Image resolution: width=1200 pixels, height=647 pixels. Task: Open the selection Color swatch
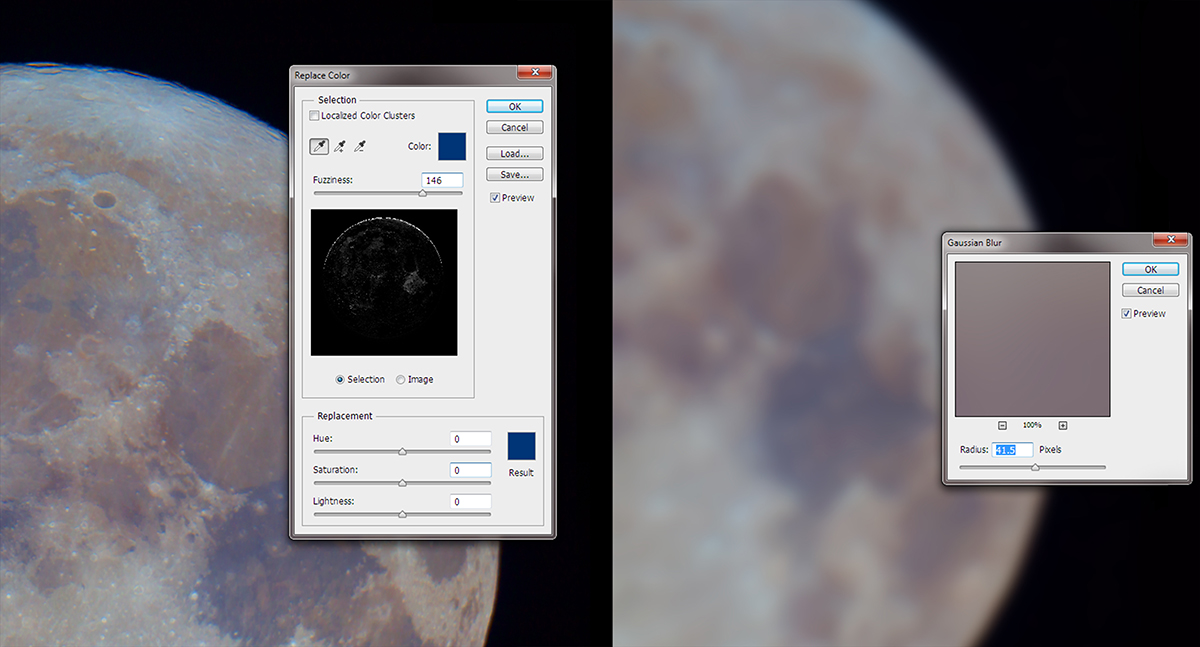coord(452,146)
